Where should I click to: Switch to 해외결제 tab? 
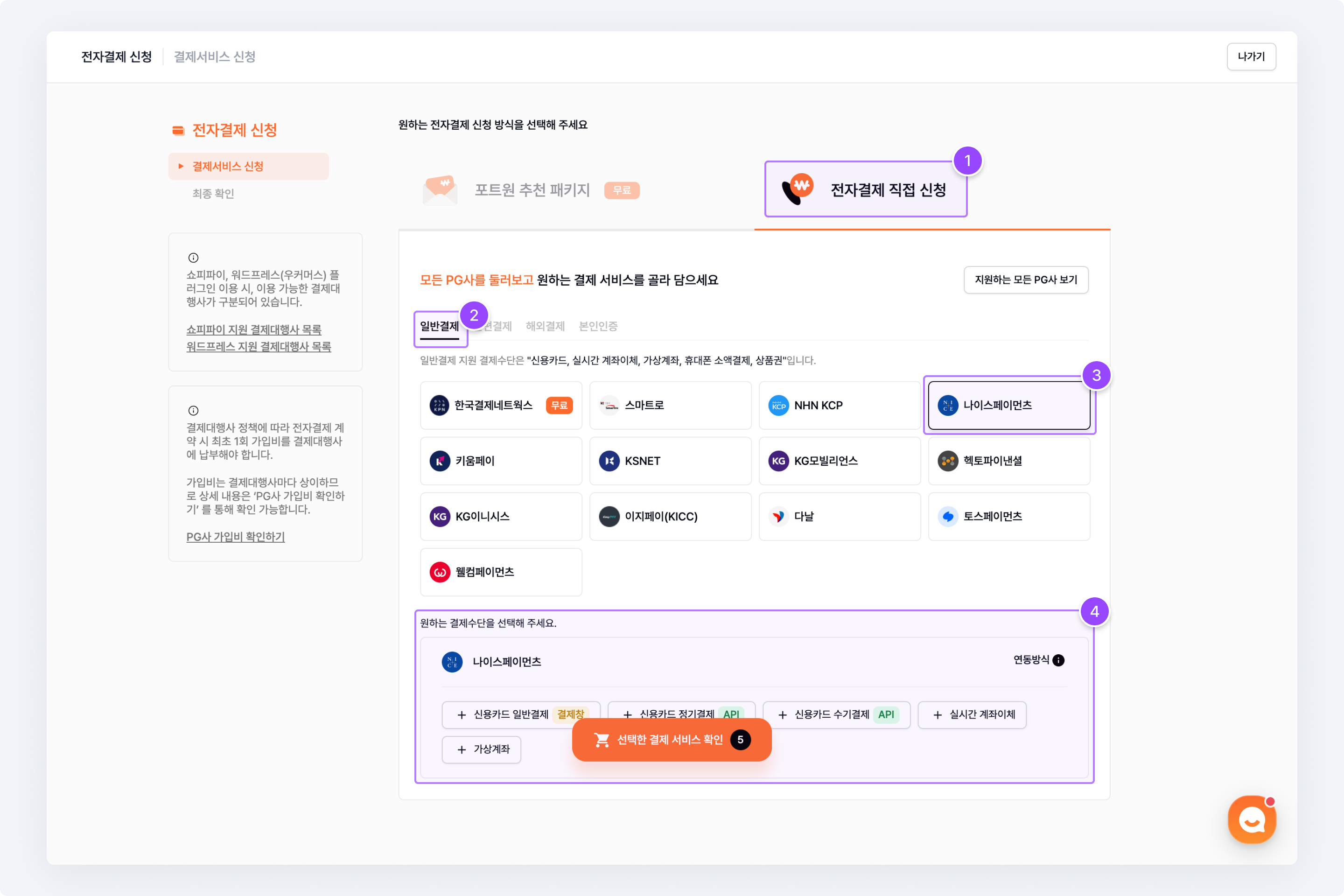point(545,326)
